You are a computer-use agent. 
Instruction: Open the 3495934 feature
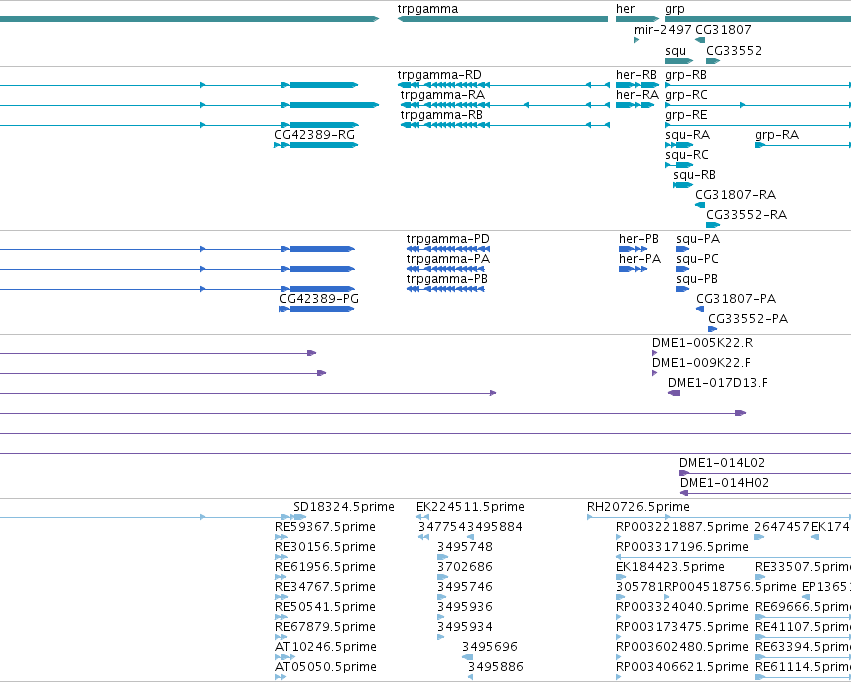[x=441, y=638]
